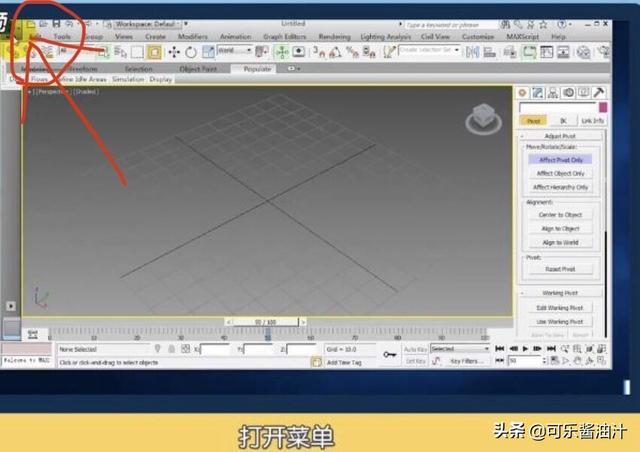Open the World reference coordinate dropdown
The height and width of the screenshot is (452, 640).
(235, 51)
